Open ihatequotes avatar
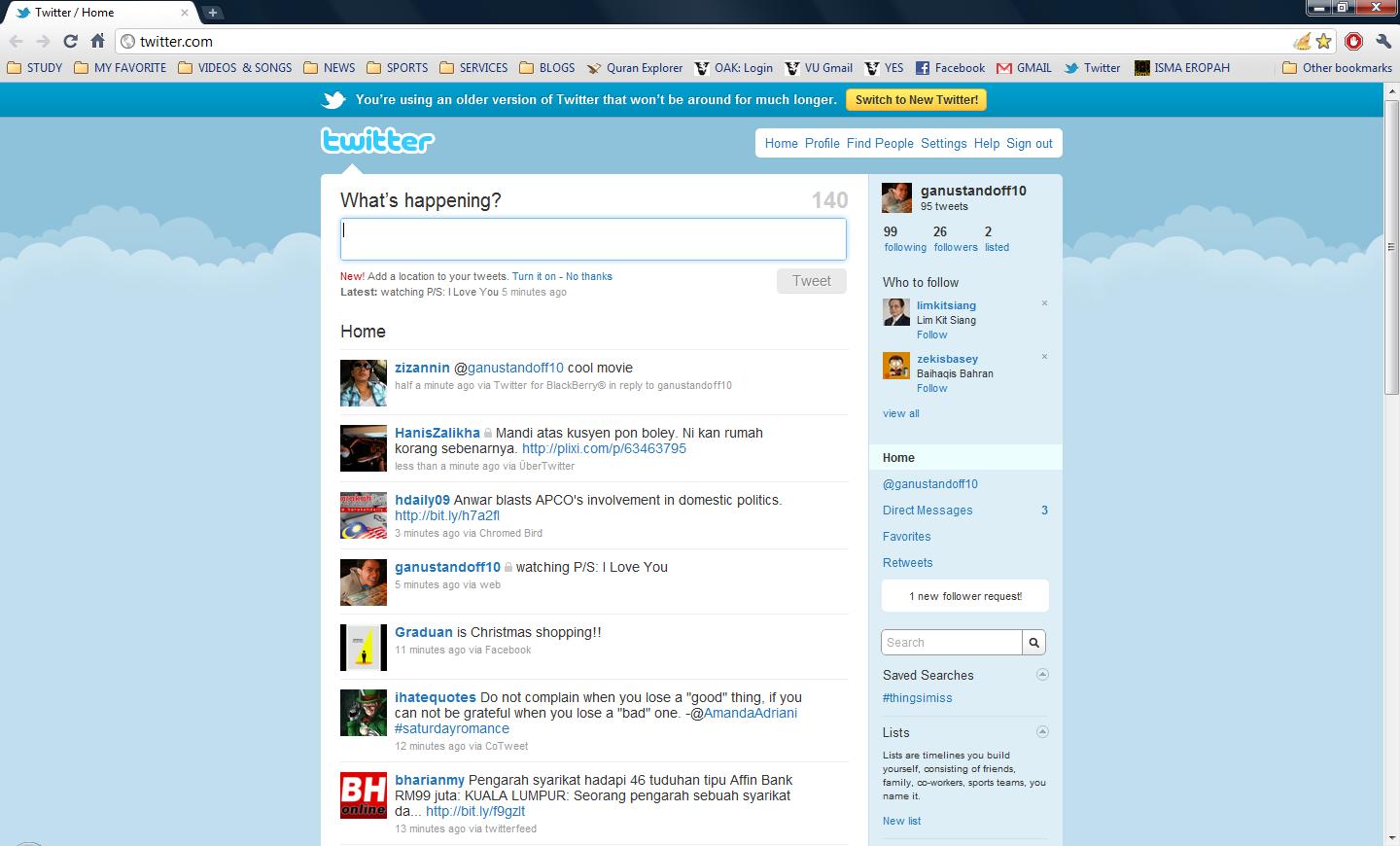This screenshot has width=1400, height=846. [364, 713]
